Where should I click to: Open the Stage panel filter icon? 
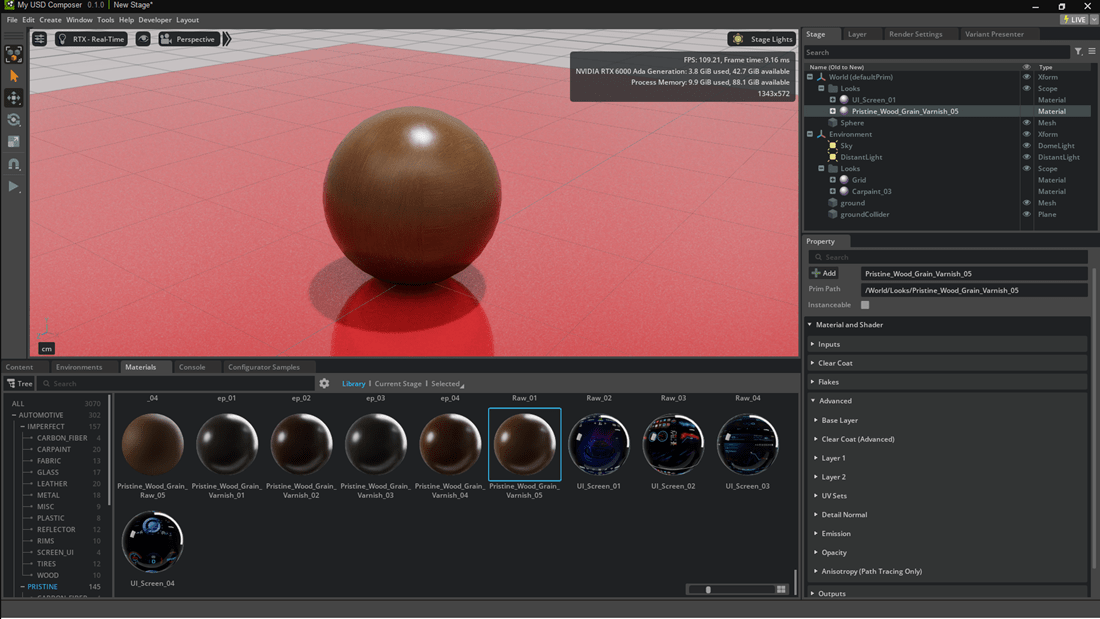pos(1078,52)
